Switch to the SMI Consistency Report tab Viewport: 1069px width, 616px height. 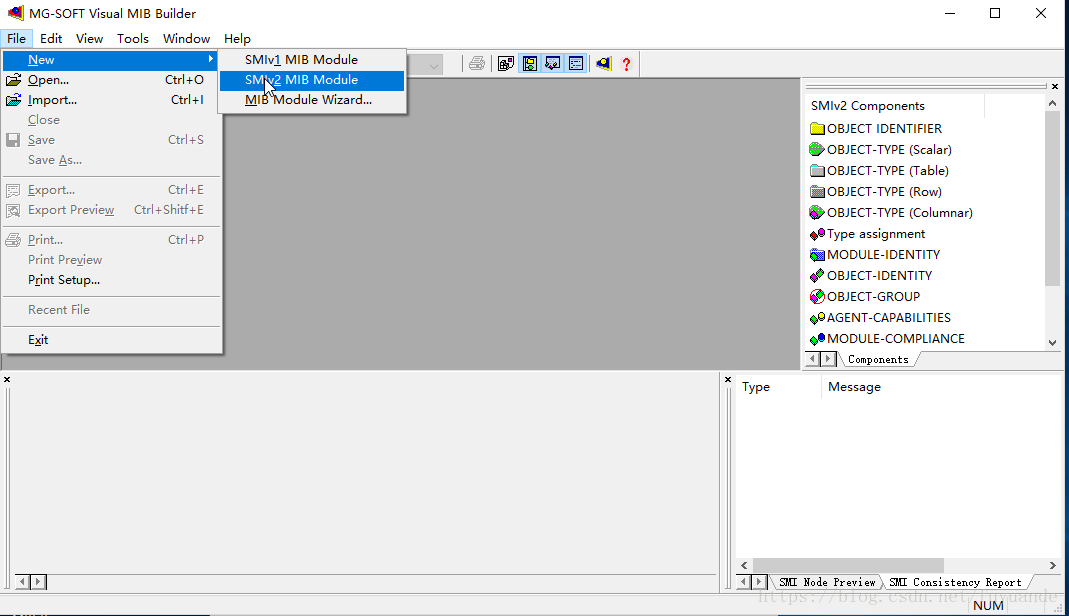click(955, 582)
